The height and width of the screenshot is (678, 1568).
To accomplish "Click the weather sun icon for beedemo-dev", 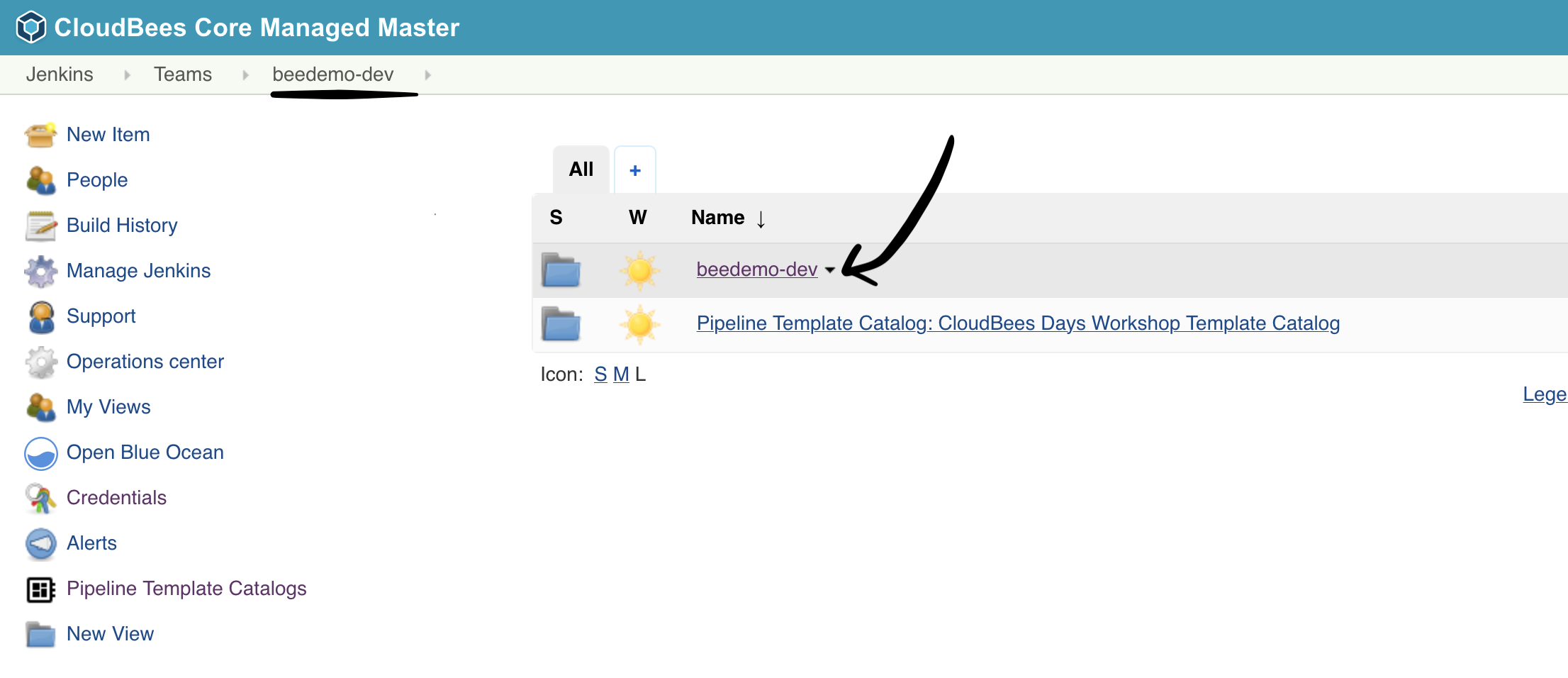I will click(x=639, y=270).
